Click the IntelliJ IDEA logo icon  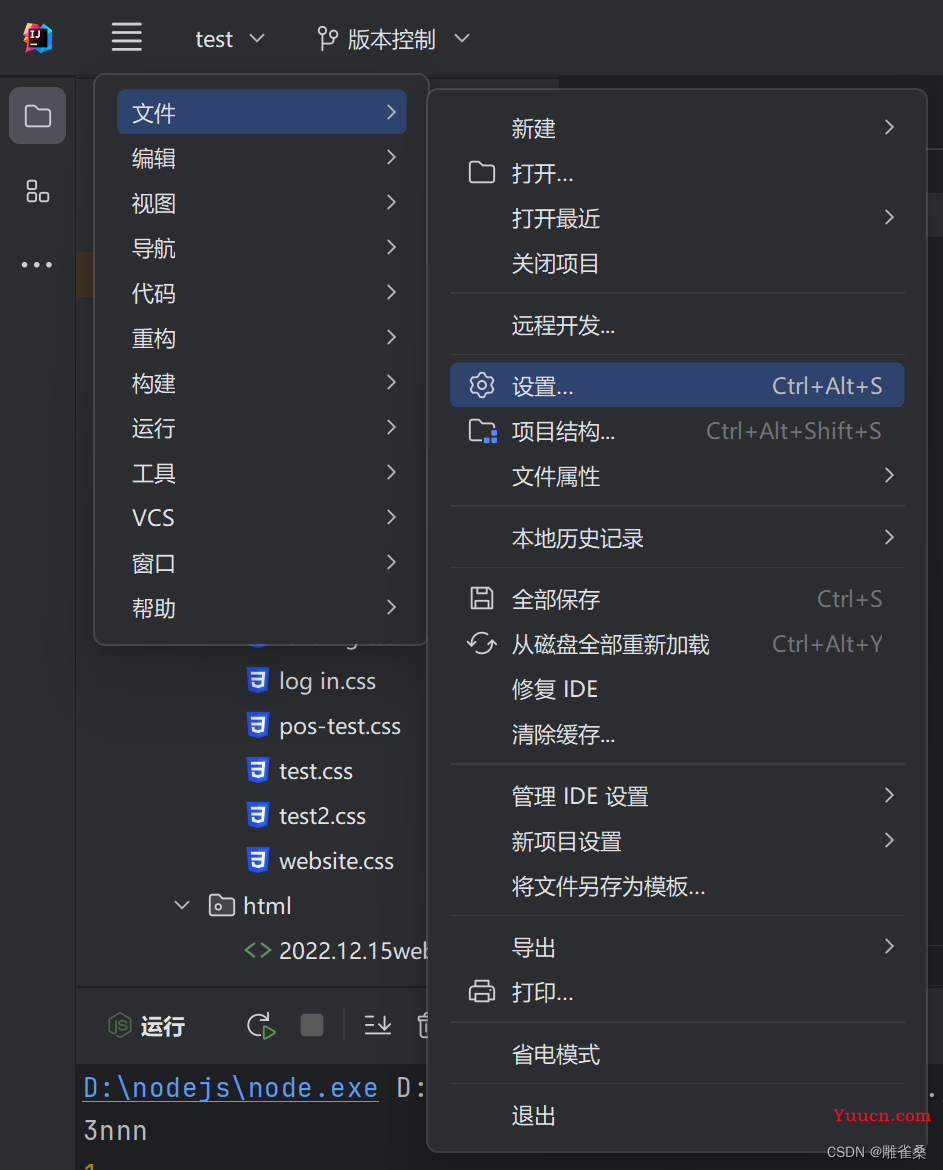click(x=37, y=37)
